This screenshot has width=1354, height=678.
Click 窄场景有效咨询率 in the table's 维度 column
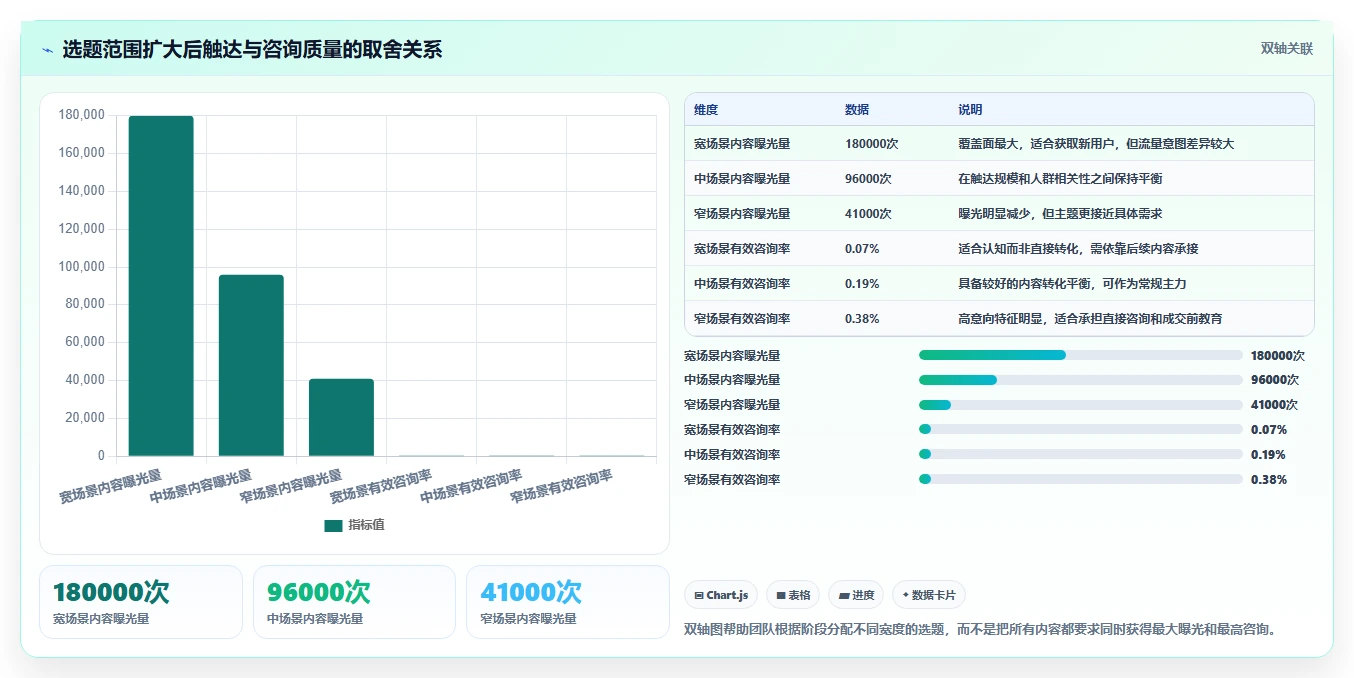pyautogui.click(x=742, y=319)
